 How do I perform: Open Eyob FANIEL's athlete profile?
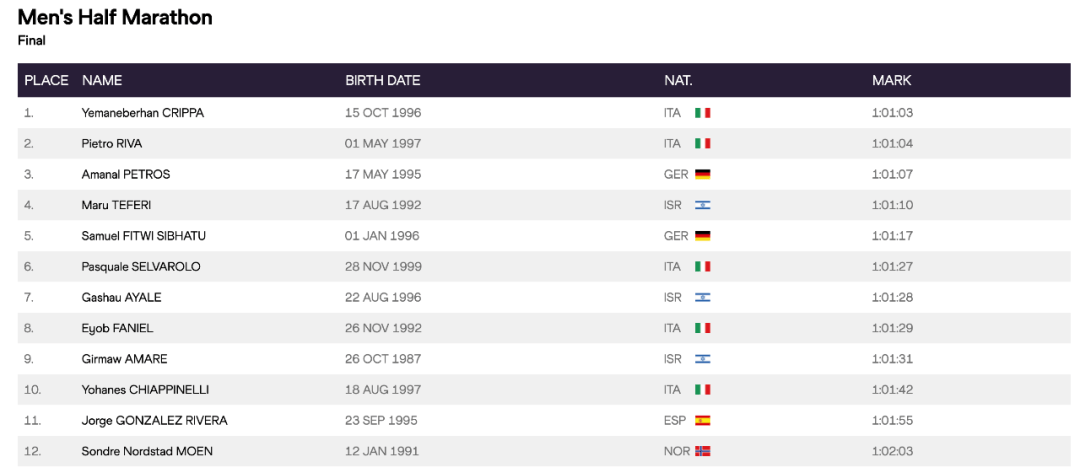(117, 328)
